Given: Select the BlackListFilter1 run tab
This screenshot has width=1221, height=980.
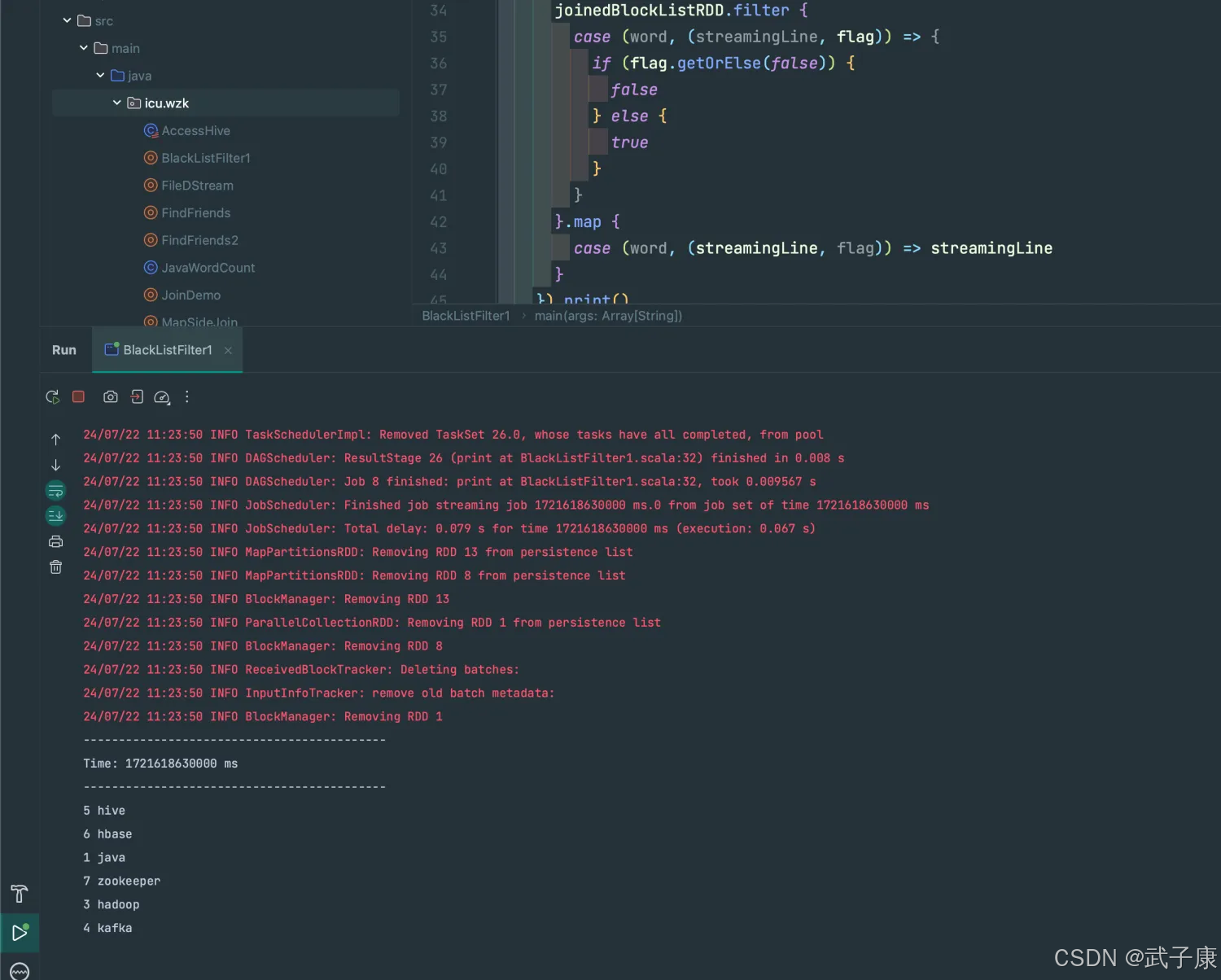Looking at the screenshot, I should pos(168,350).
